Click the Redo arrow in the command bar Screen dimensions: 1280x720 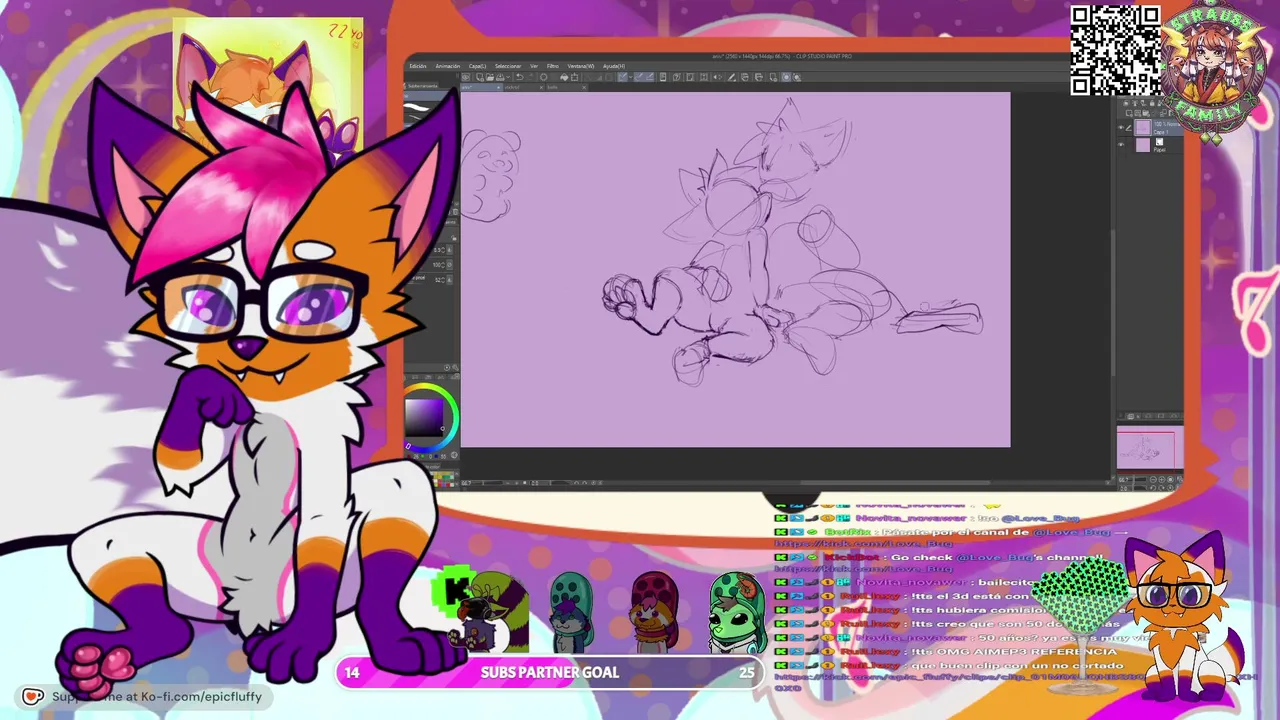[x=529, y=77]
